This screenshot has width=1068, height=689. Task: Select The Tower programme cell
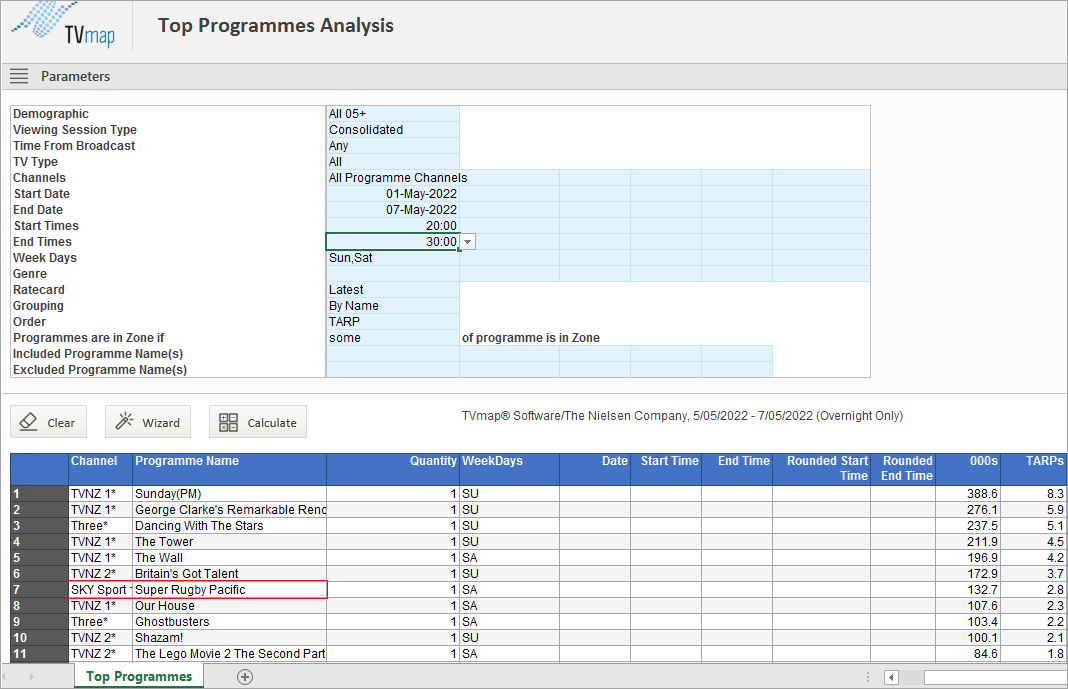(230, 542)
